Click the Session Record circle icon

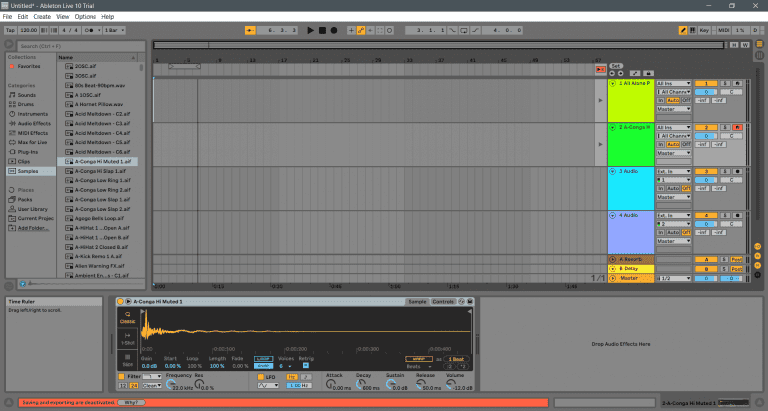click(x=390, y=30)
